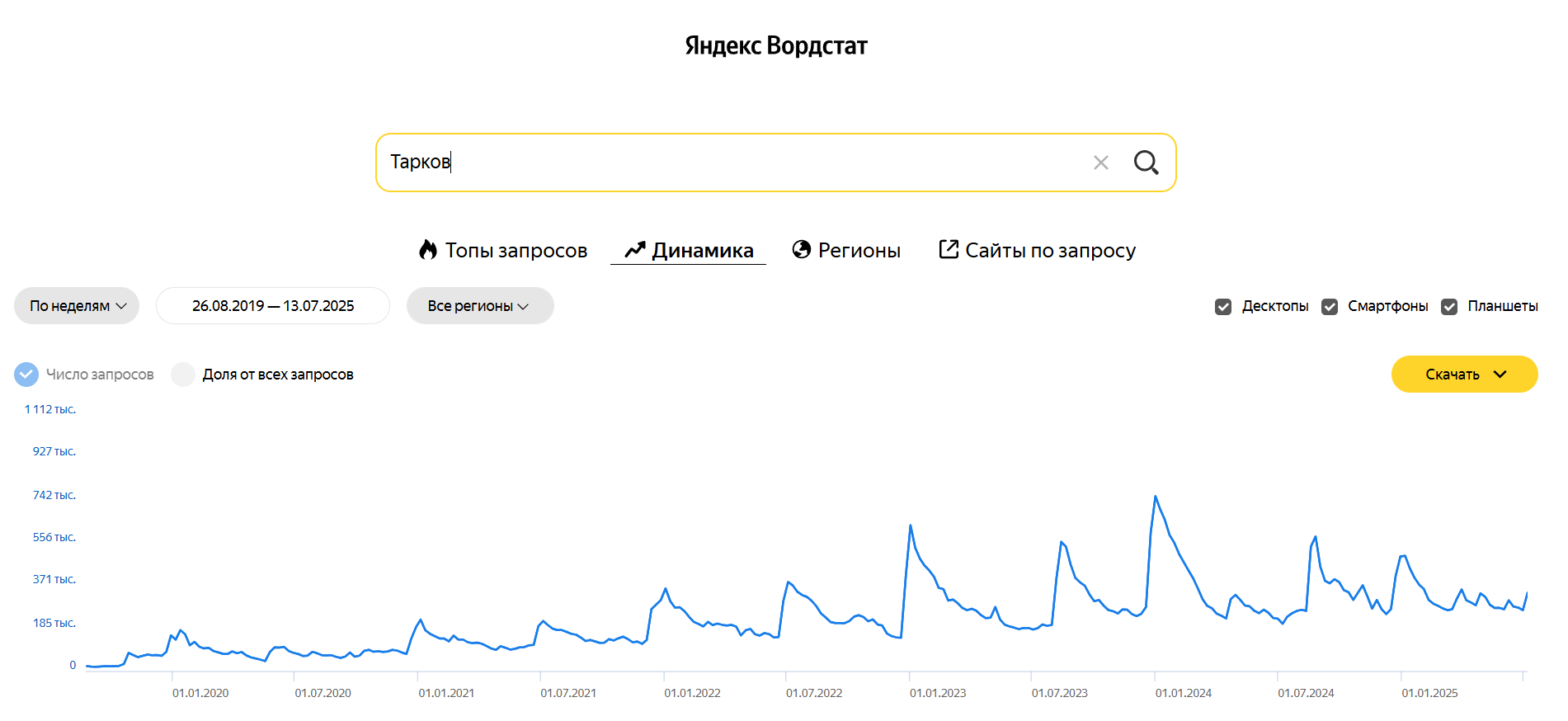Open the Скачать download dropdown
This screenshot has height=721, width=1568.
[1464, 375]
